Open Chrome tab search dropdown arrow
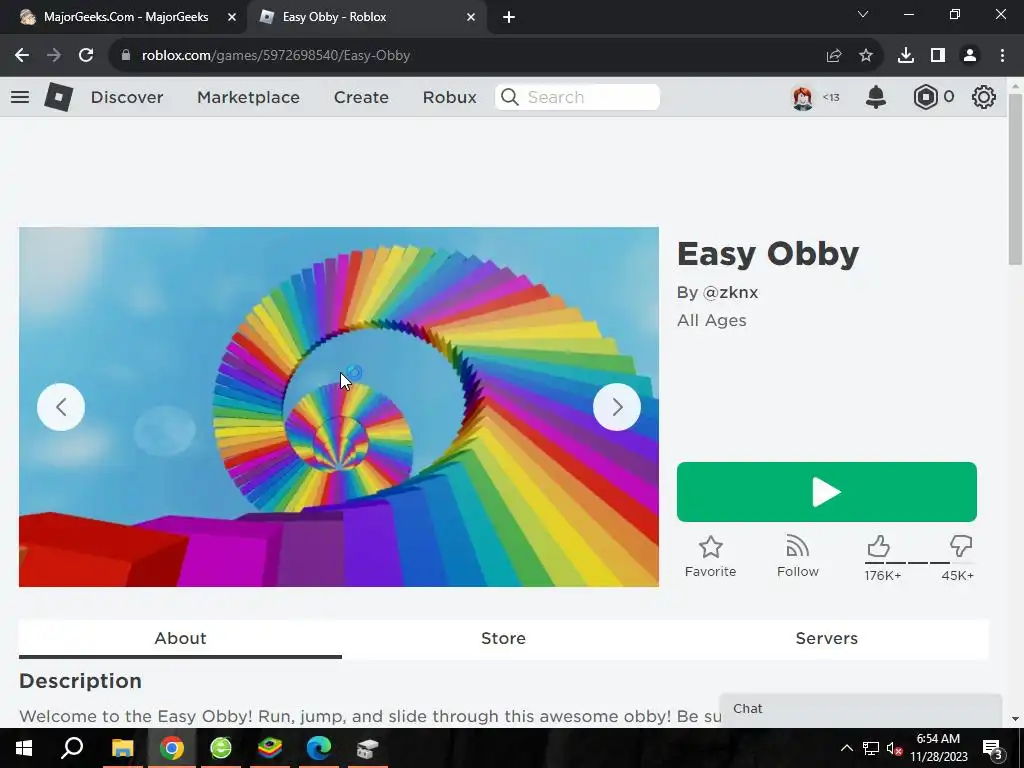 click(863, 14)
